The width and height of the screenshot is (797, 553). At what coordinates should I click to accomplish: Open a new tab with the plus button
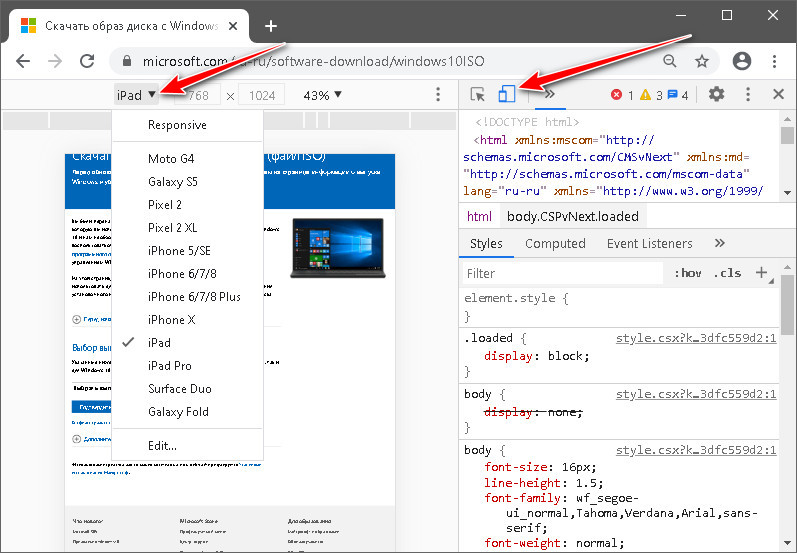pos(271,26)
